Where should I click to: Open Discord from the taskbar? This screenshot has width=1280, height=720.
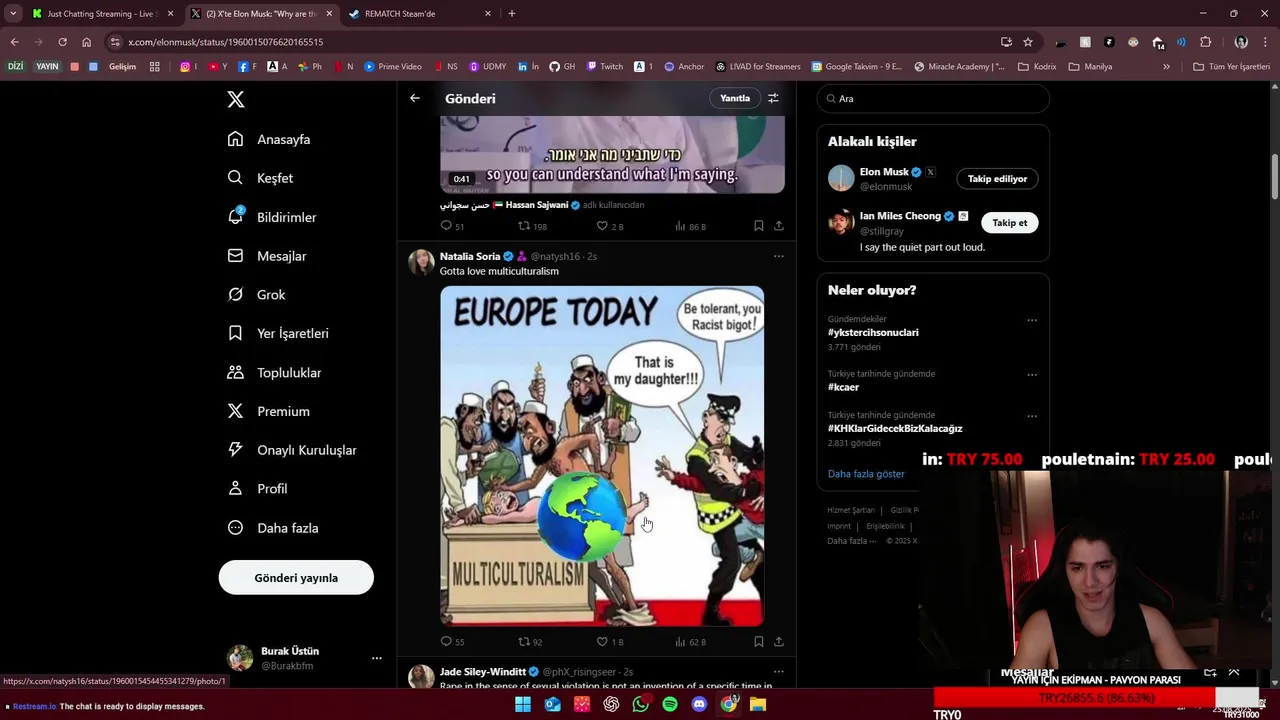(699, 704)
